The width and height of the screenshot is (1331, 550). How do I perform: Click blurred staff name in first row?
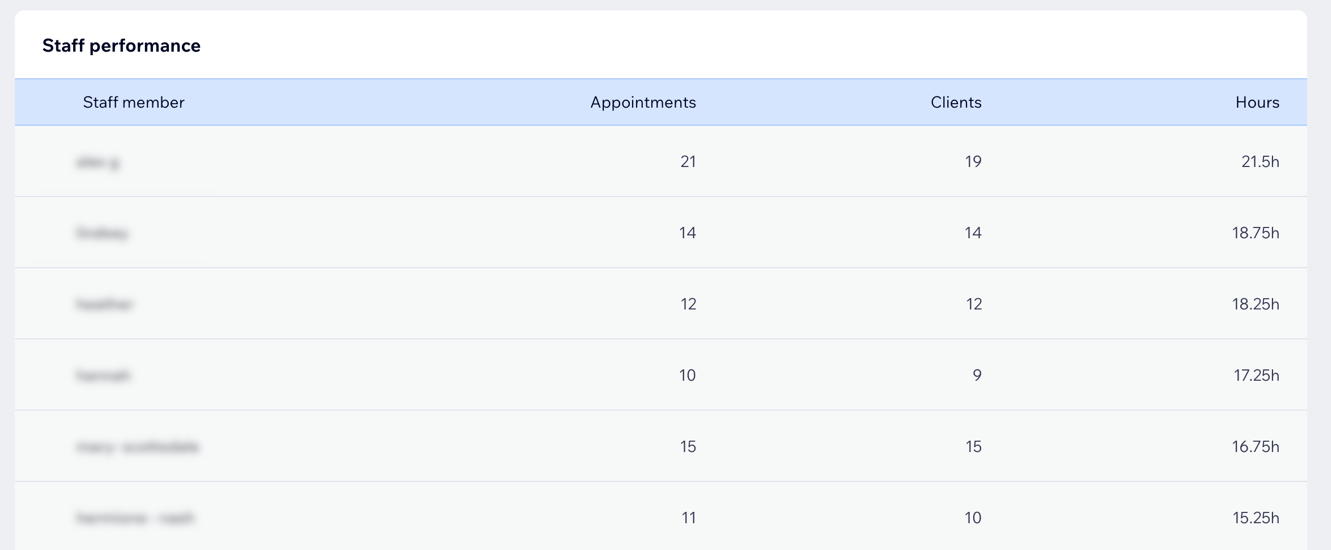pos(98,161)
